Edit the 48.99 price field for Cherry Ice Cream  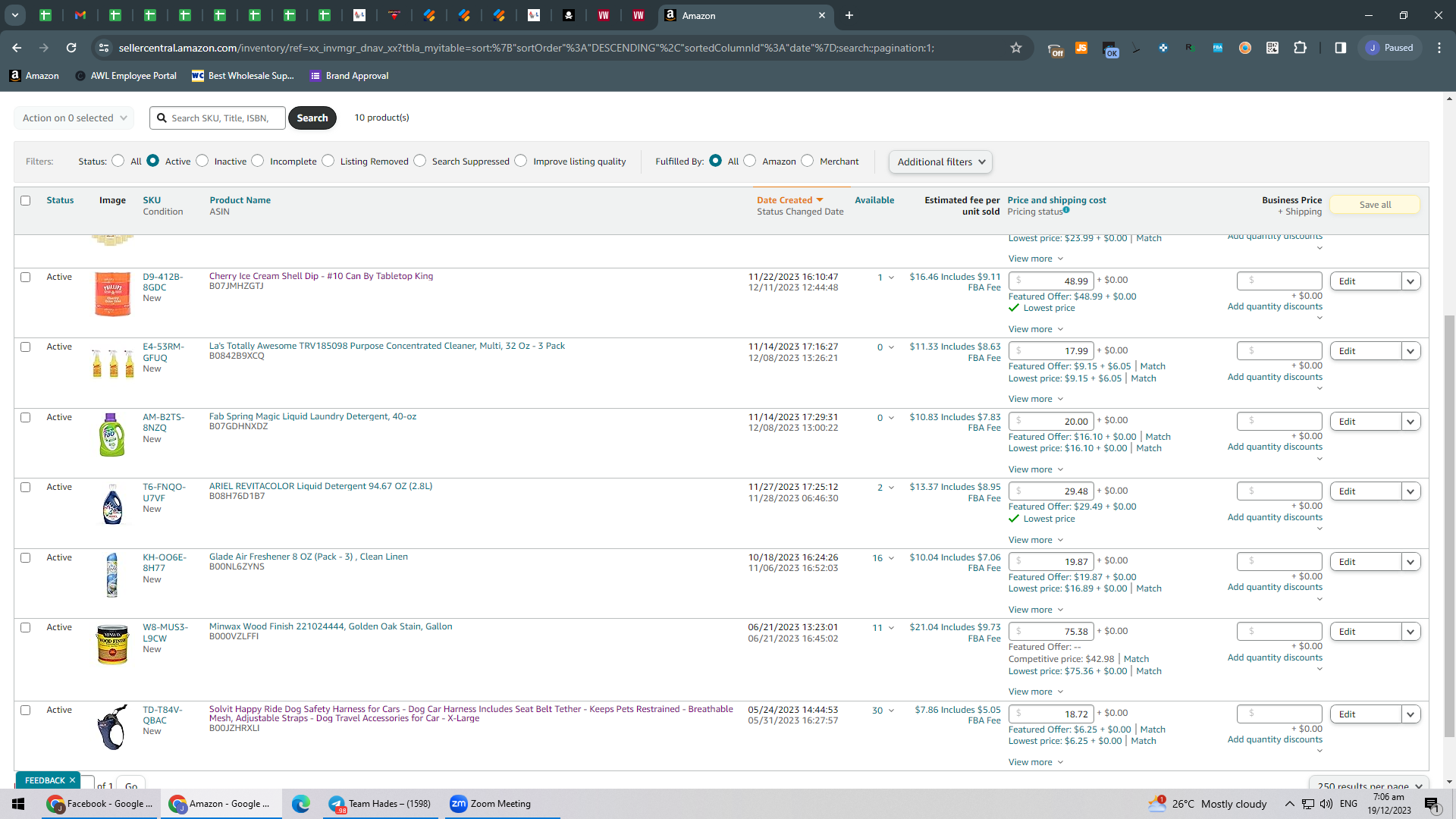[x=1051, y=281]
